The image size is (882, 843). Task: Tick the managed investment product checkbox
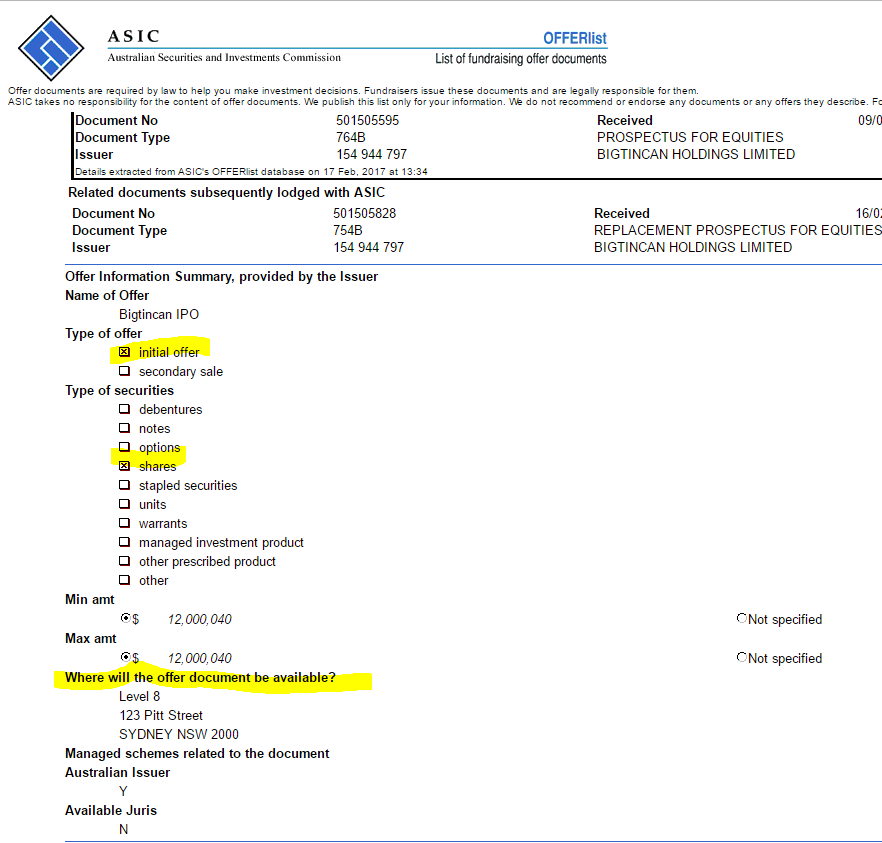pos(124,542)
